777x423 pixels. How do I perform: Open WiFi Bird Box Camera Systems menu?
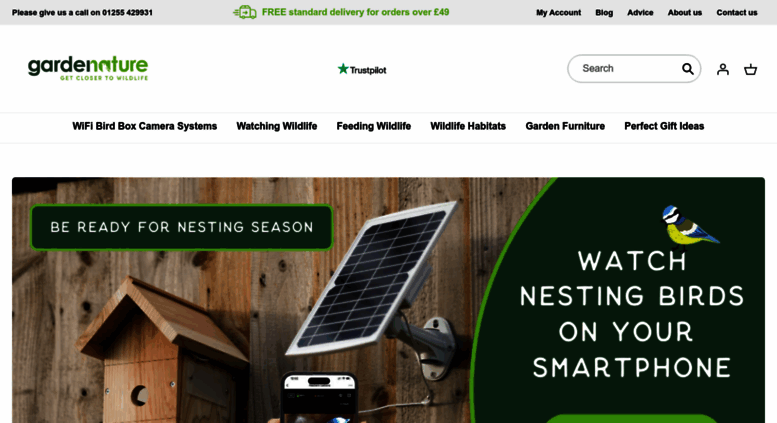(145, 126)
